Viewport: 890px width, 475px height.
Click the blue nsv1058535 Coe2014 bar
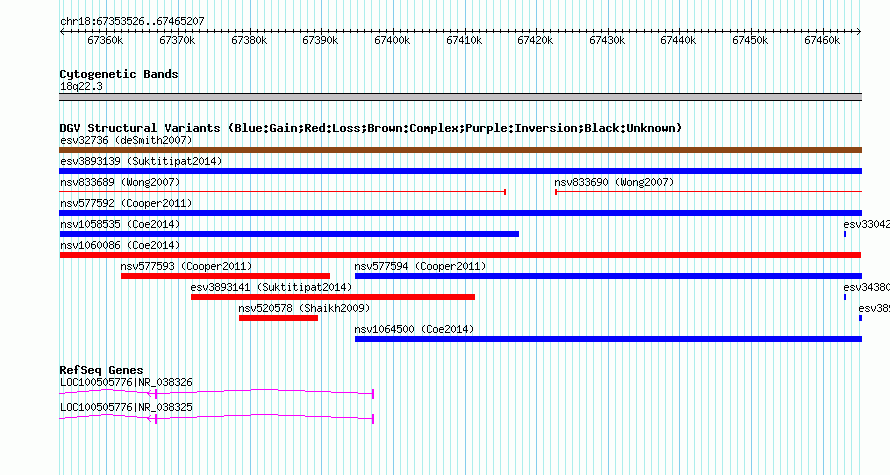(x=289, y=234)
